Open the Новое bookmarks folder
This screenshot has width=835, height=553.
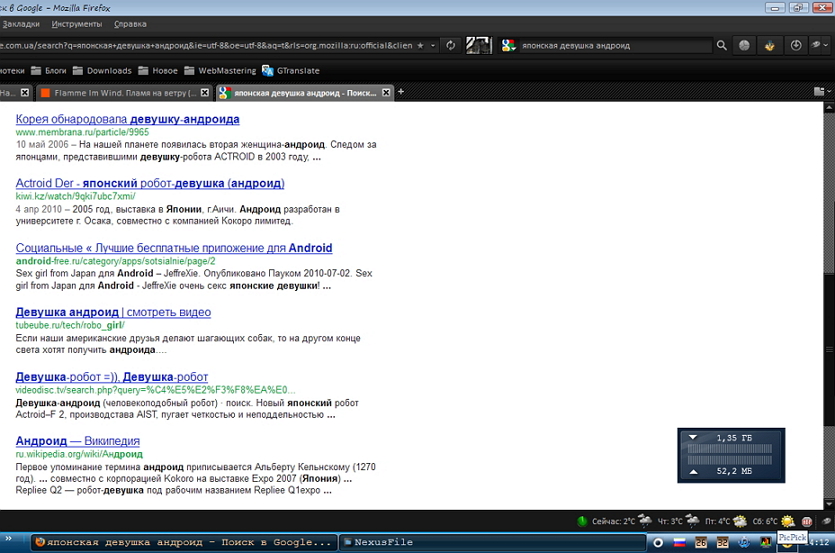tap(158, 70)
